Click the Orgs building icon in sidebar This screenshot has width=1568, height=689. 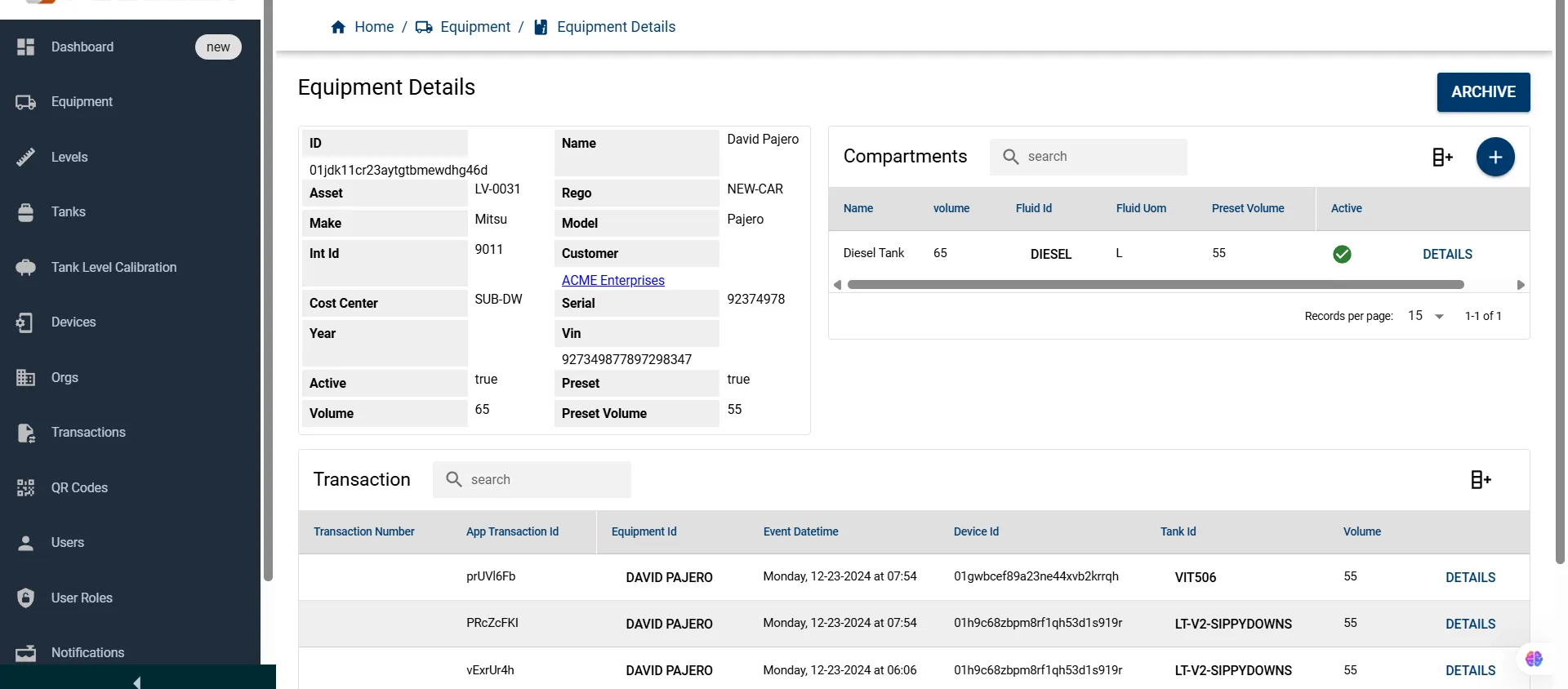pyautogui.click(x=26, y=377)
